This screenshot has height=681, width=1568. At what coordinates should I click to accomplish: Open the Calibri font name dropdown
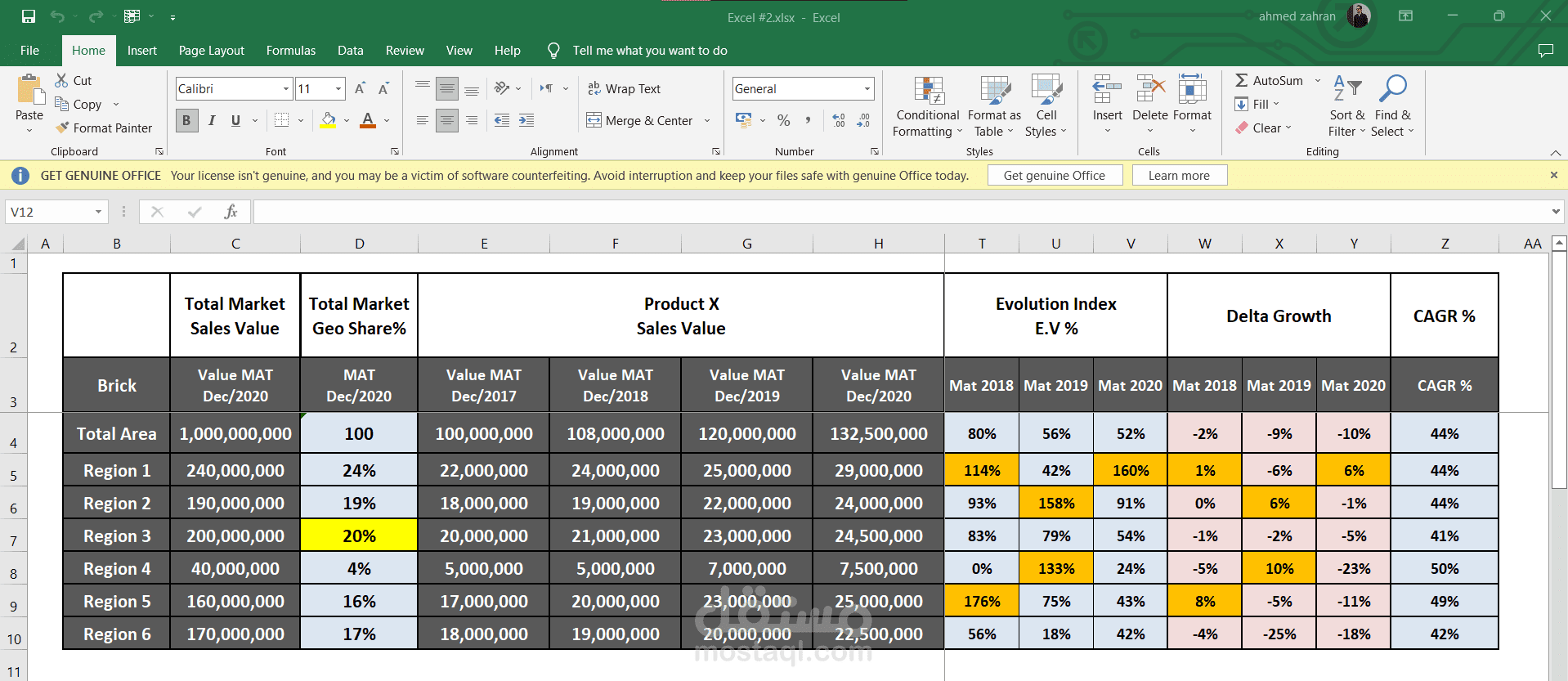286,88
